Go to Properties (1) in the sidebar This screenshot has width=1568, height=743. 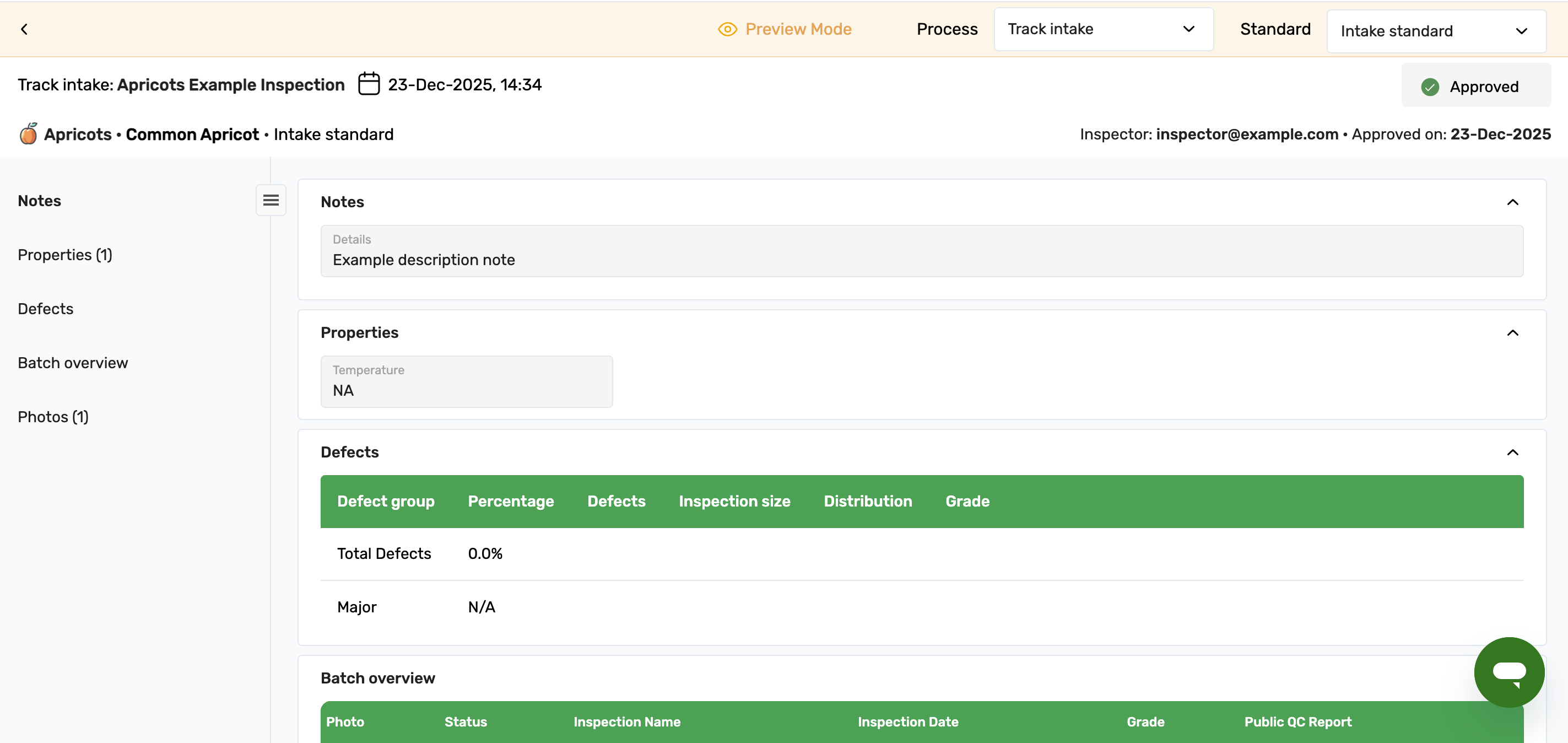(65, 255)
